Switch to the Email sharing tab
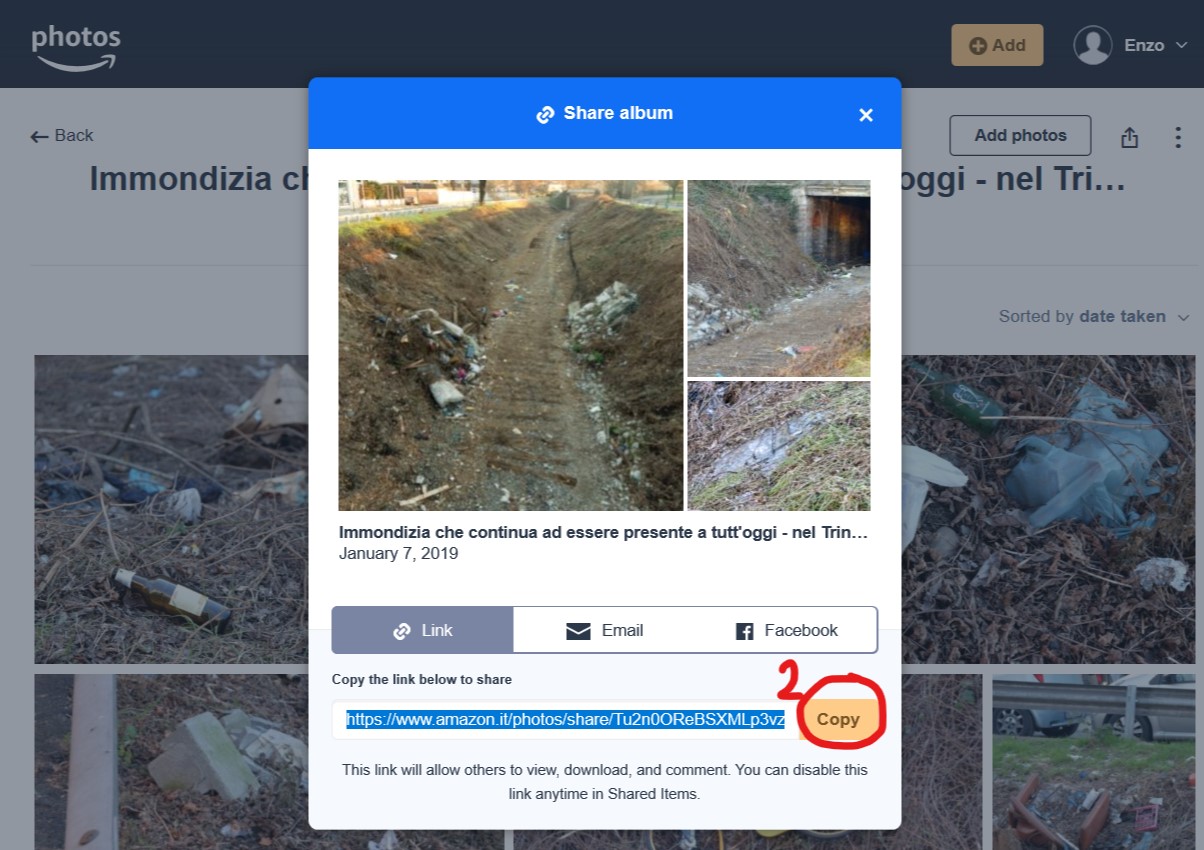The width and height of the screenshot is (1204, 850). 604,630
